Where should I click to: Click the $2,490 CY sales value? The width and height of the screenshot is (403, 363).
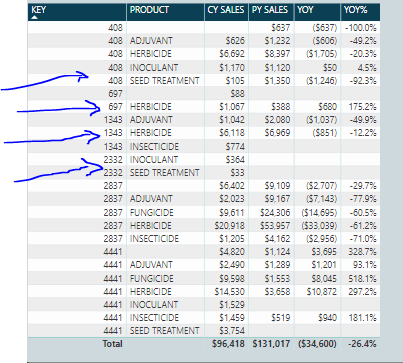[232, 265]
